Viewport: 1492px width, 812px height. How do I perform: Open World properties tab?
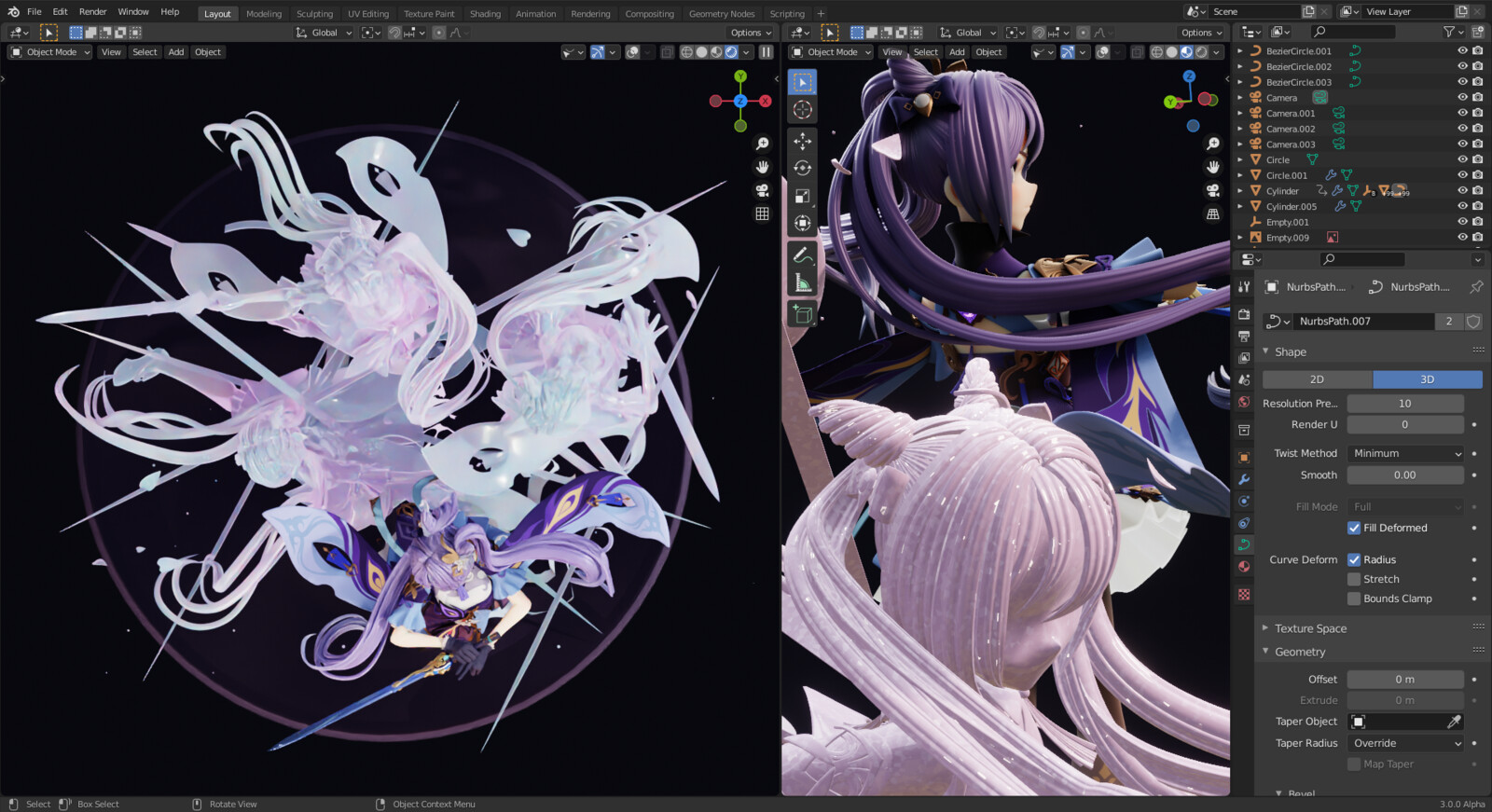point(1244,403)
